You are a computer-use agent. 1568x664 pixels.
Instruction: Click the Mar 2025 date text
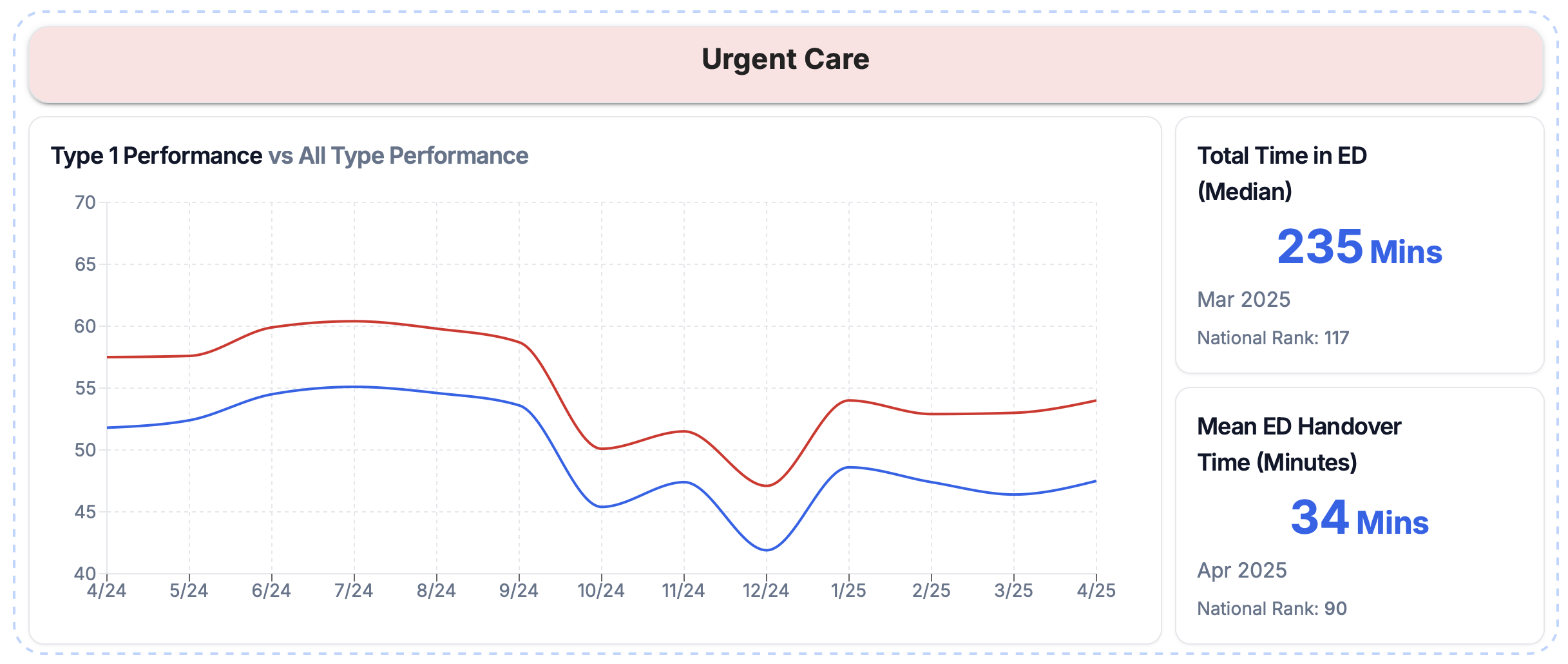[1243, 300]
